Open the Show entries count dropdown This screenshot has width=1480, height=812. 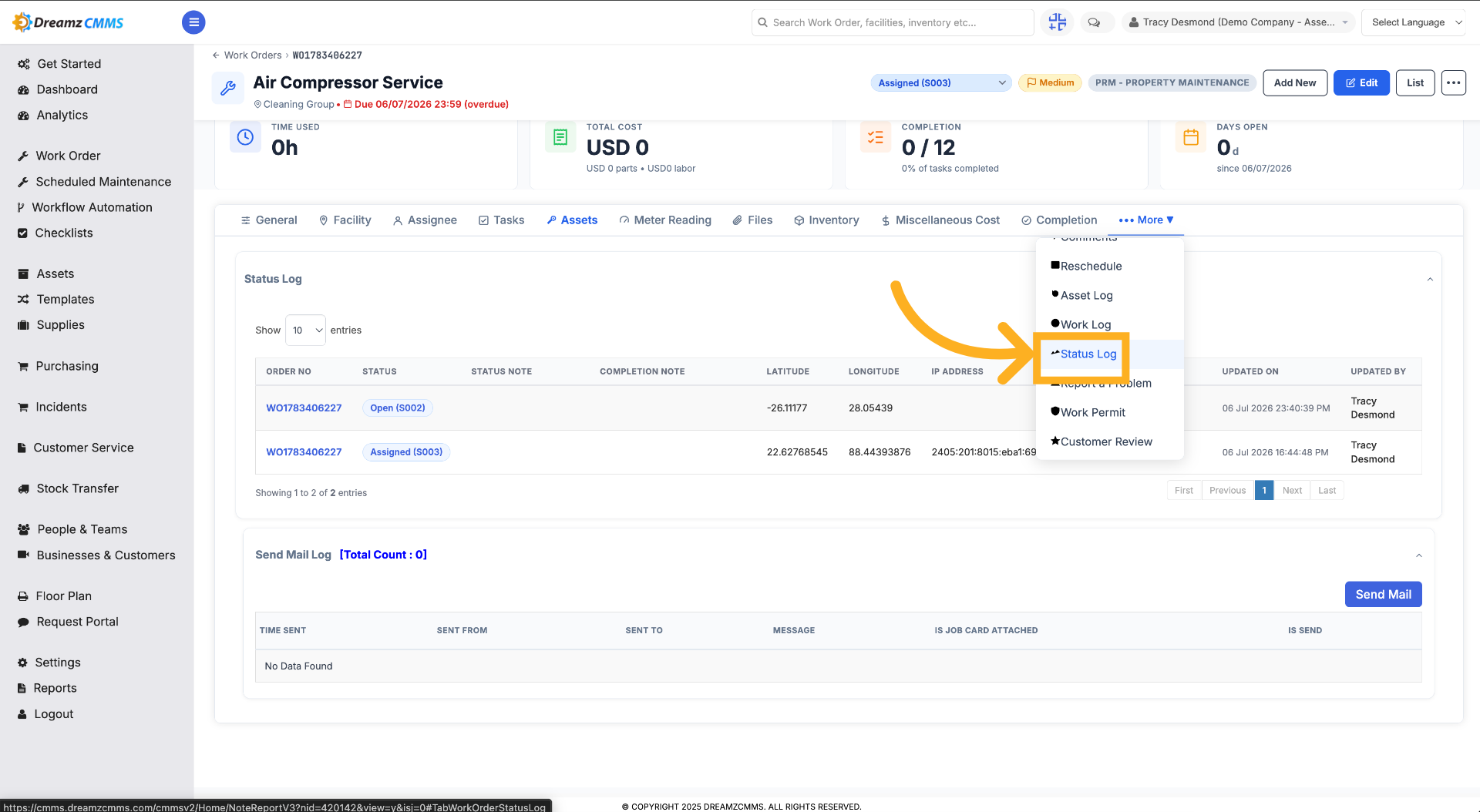coord(305,330)
